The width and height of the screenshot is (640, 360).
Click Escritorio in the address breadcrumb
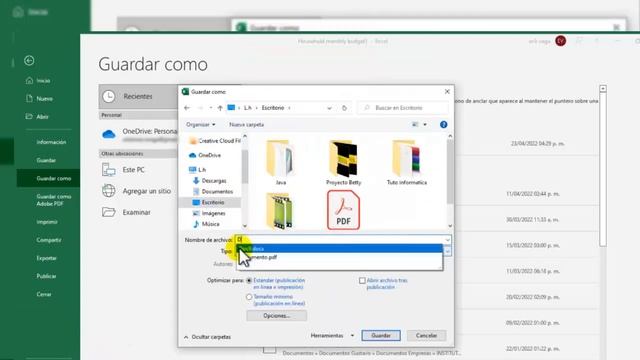(x=273, y=108)
